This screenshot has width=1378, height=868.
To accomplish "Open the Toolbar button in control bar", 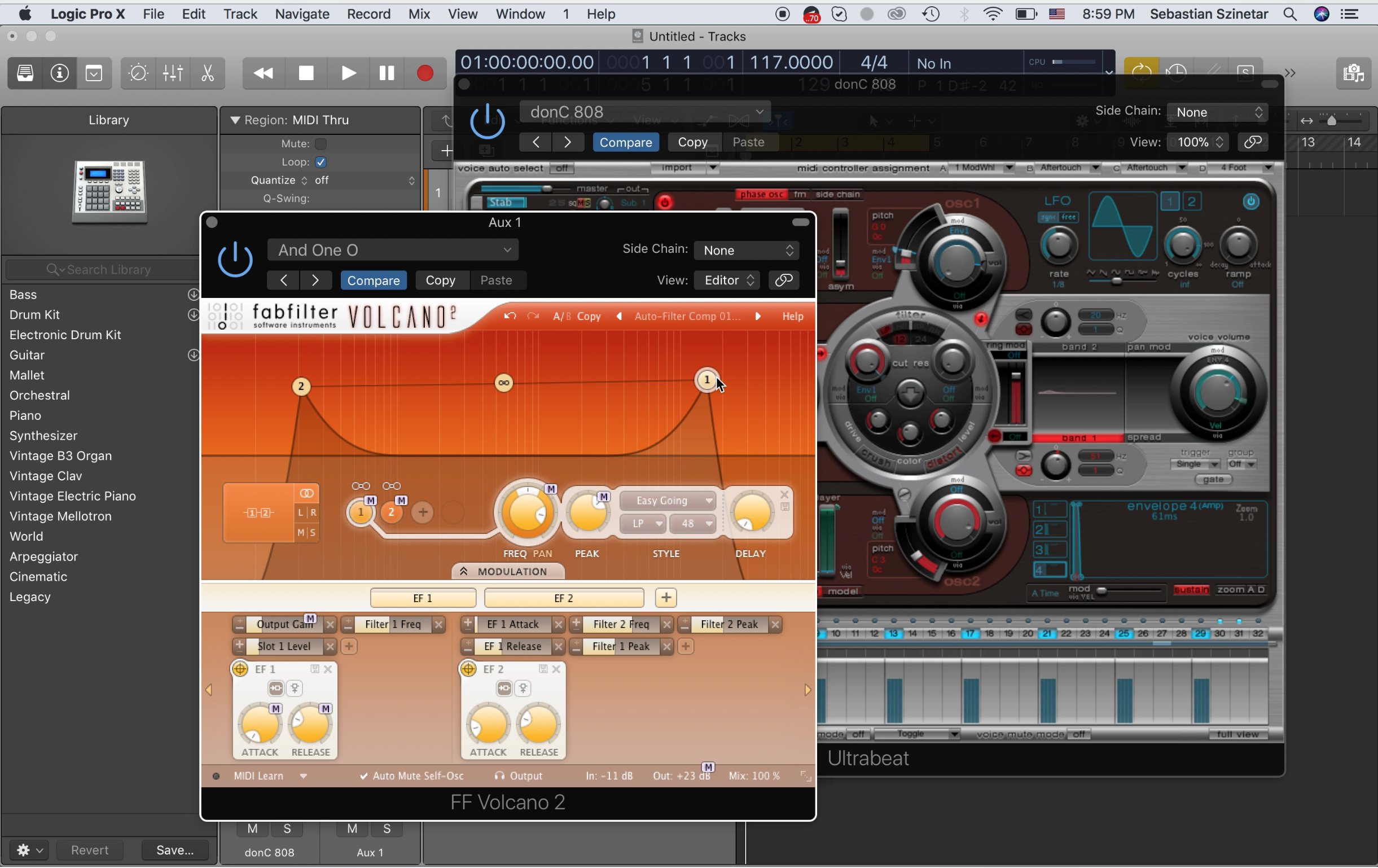I will 94,73.
